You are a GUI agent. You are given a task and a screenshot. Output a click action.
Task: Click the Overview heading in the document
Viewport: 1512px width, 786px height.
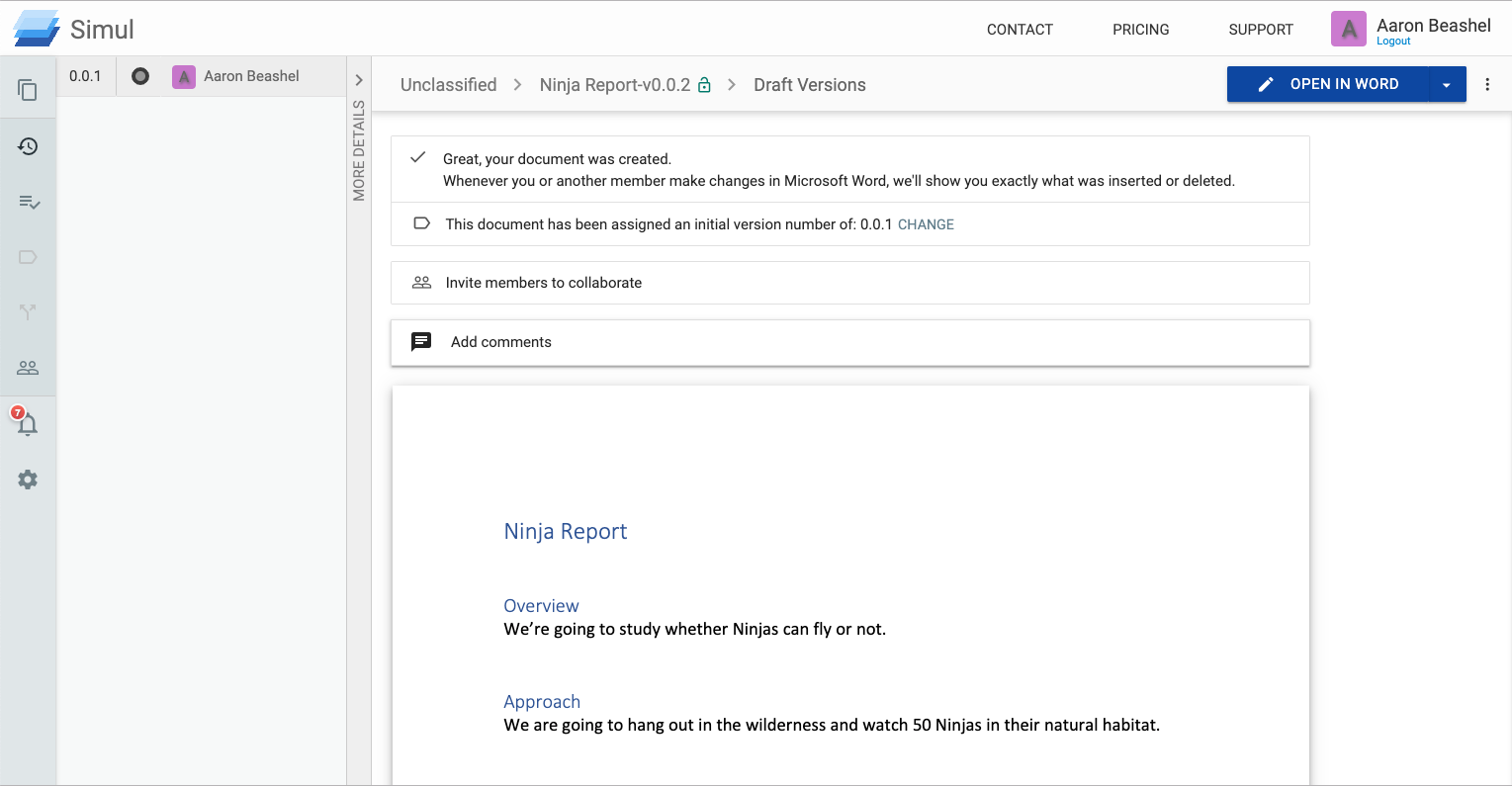[541, 606]
